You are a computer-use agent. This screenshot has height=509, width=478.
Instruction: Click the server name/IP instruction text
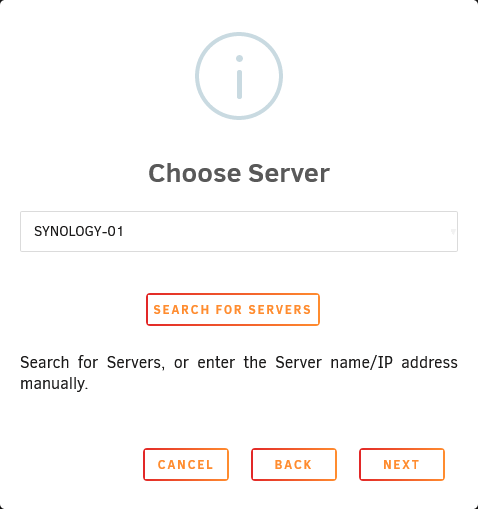(239, 373)
